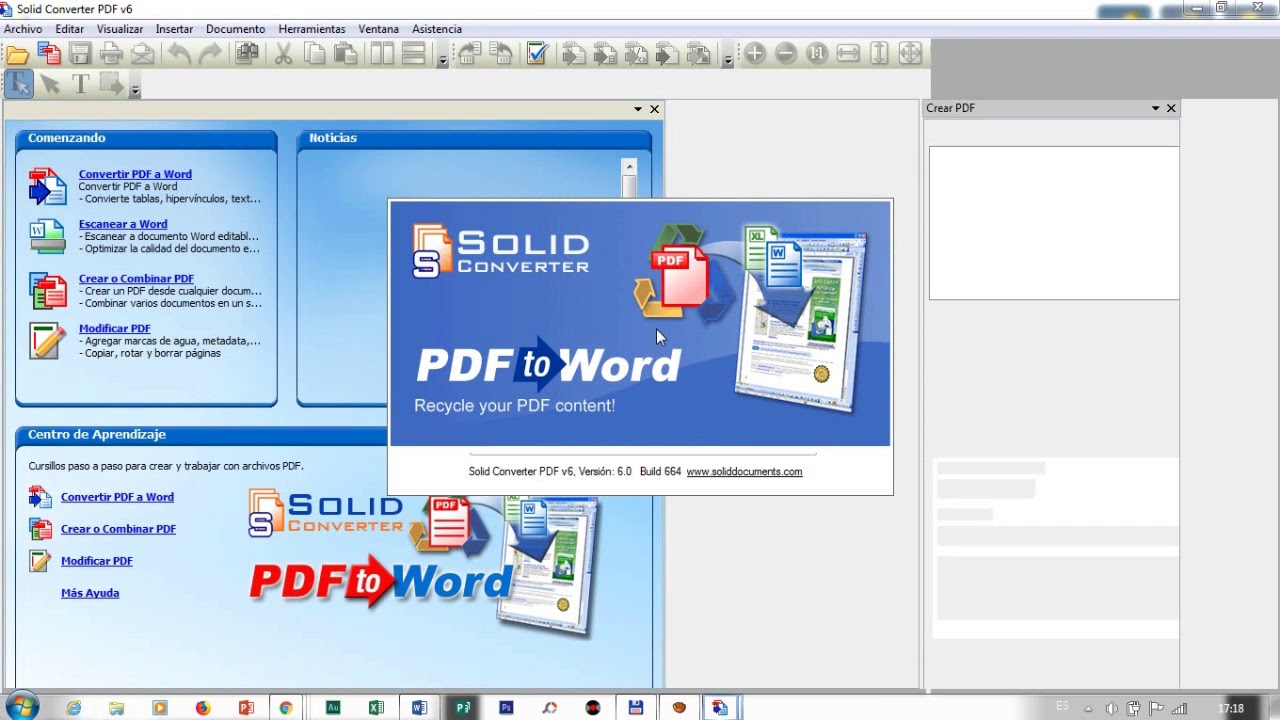The width and height of the screenshot is (1280, 720).
Task: Click the Create PDF toolbar icon
Action: click(49, 54)
